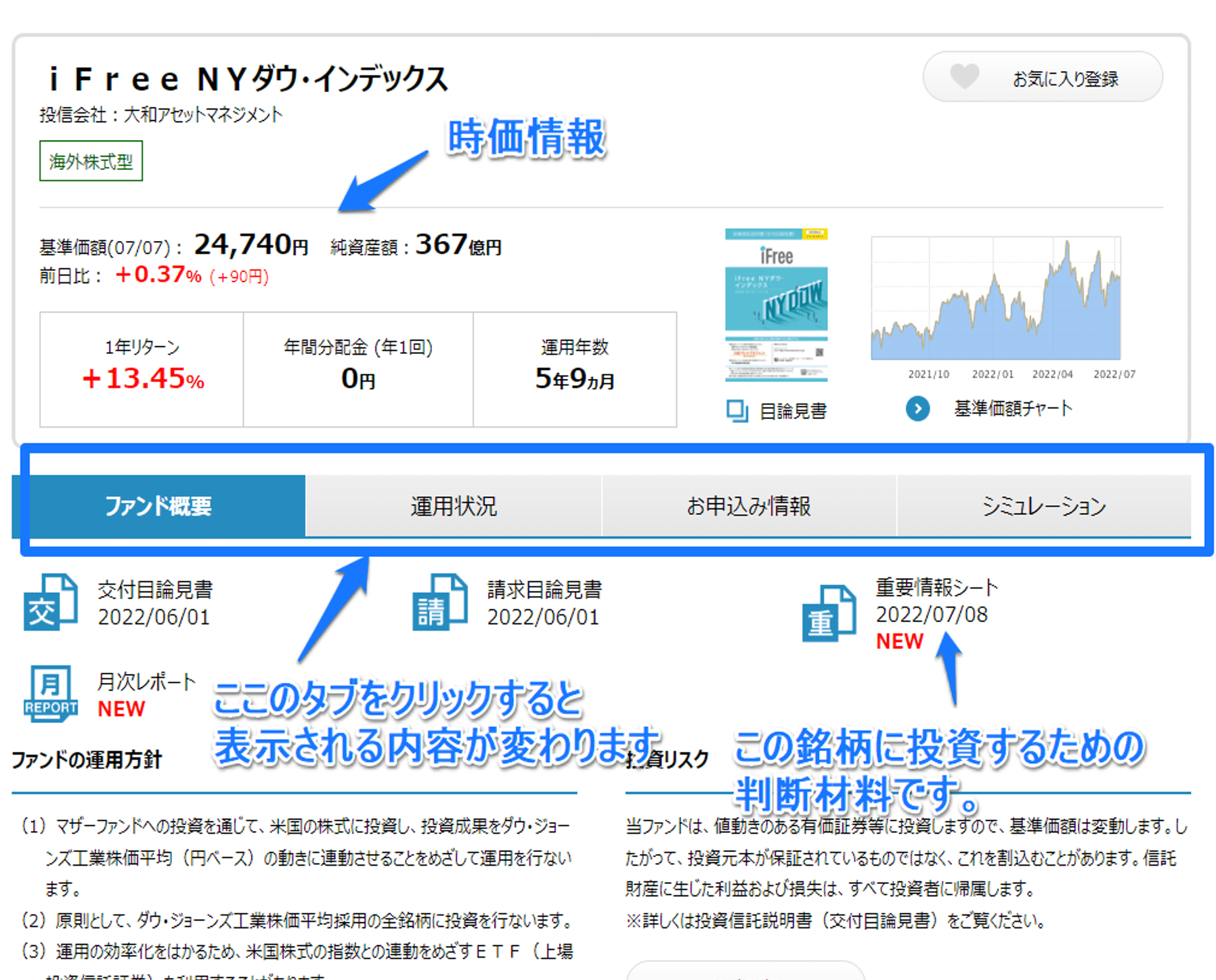Click the ファンドの運用方針 heading
1216x980 pixels.
(x=87, y=759)
